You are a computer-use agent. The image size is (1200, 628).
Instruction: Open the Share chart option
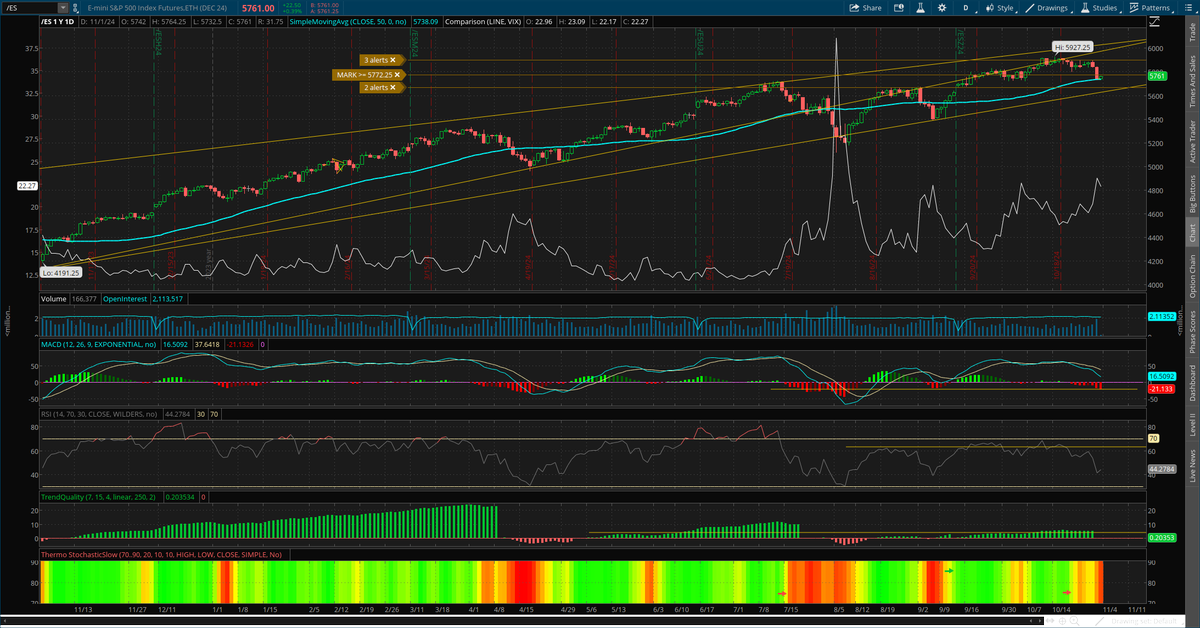866,7
